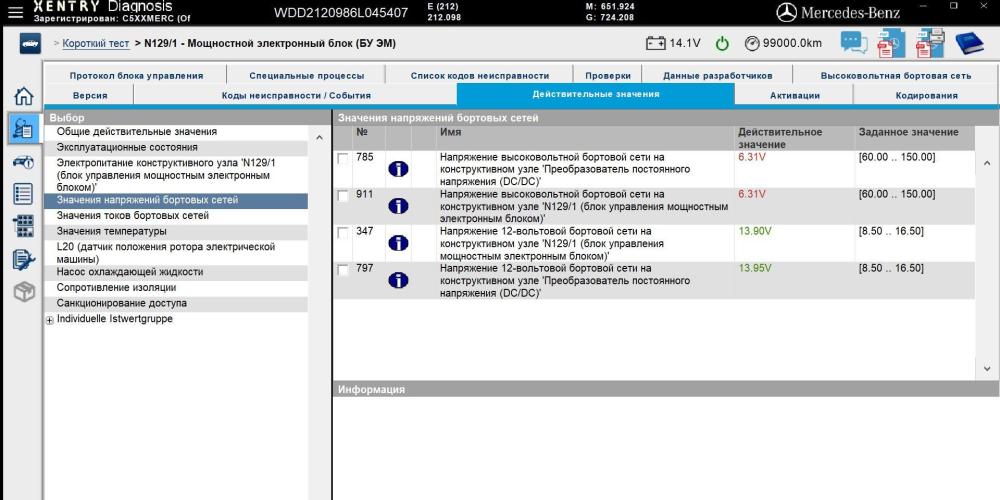Click the 13.90V actual value
The height and width of the screenshot is (500, 1000).
pos(754,231)
